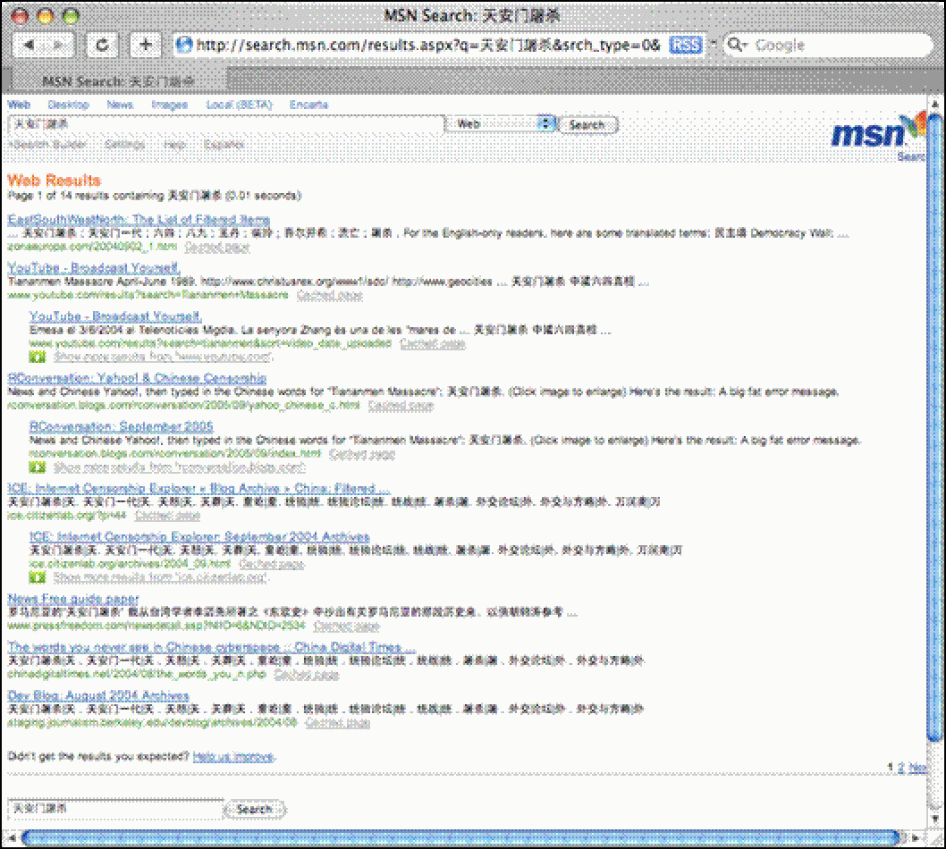Click the RSS badge in address bar
This screenshot has height=849, width=946.
(685, 45)
